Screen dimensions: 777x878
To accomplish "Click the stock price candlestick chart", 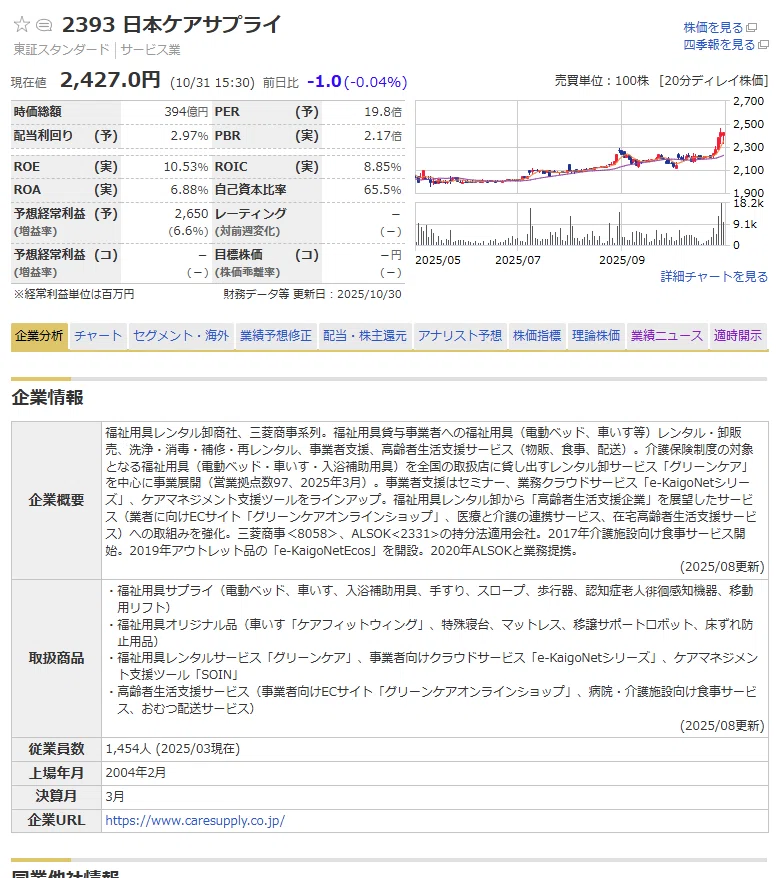I will pos(572,147).
